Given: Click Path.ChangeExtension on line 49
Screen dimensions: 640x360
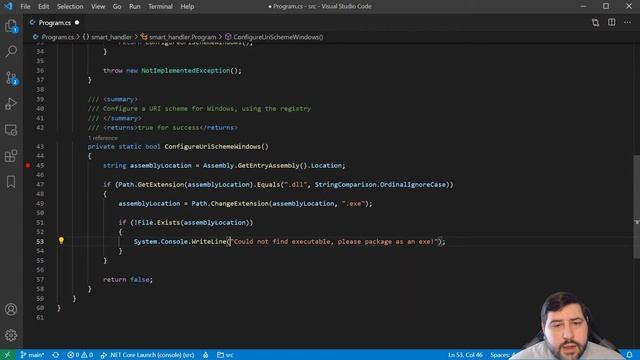Looking at the screenshot, I should click(230, 203).
